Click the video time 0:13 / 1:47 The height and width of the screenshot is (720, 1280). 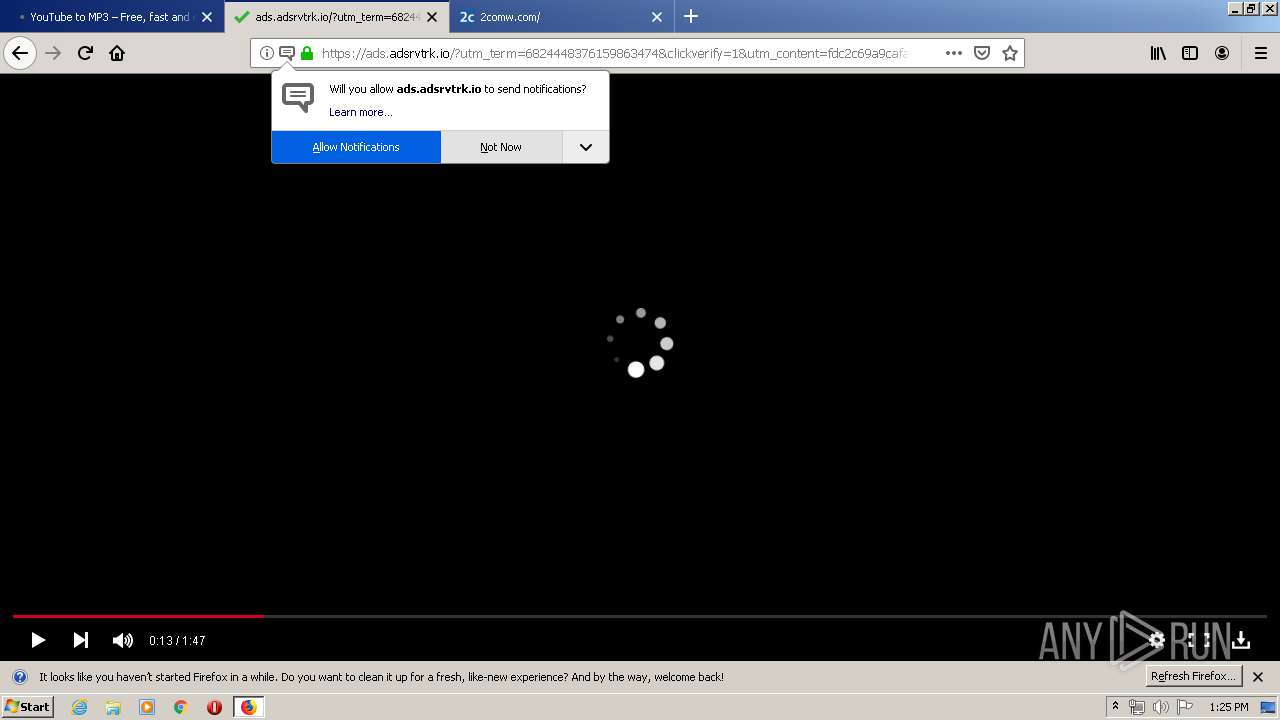pyautogui.click(x=177, y=640)
